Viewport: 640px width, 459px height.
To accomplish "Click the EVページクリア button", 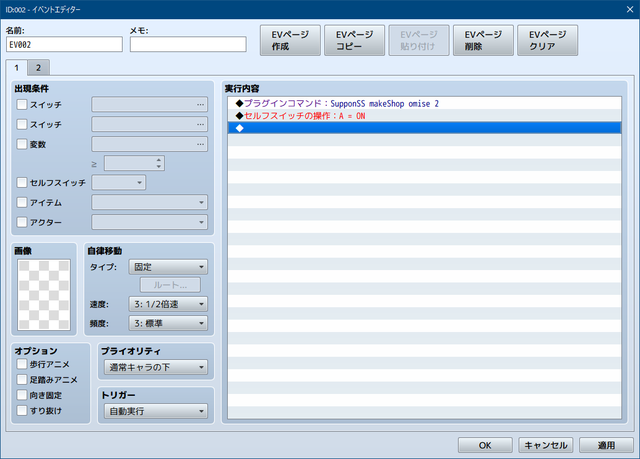I will click(547, 40).
